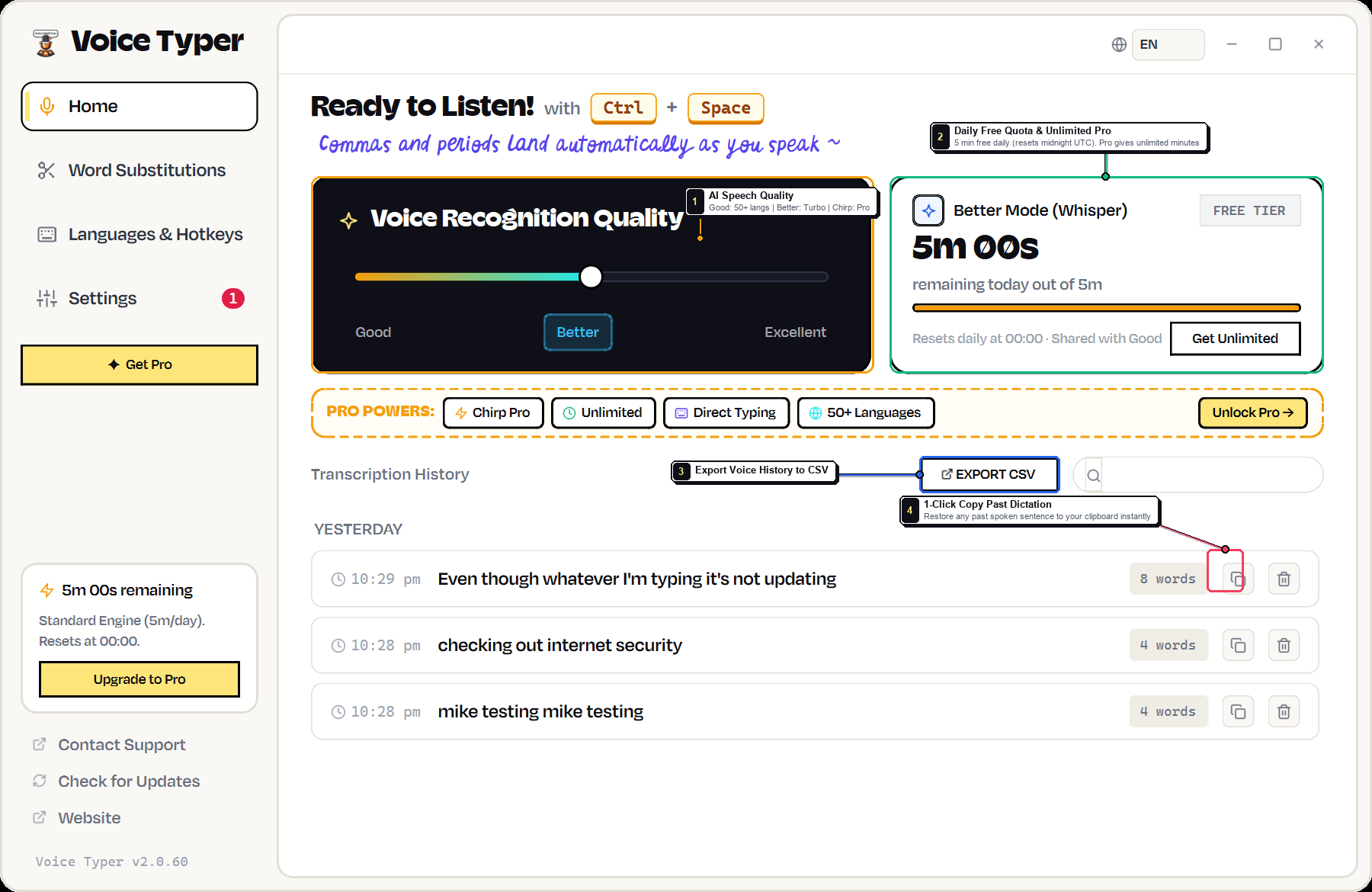1372x892 pixels.
Task: Click the Better Mode sparkle icon
Action: pos(928,210)
